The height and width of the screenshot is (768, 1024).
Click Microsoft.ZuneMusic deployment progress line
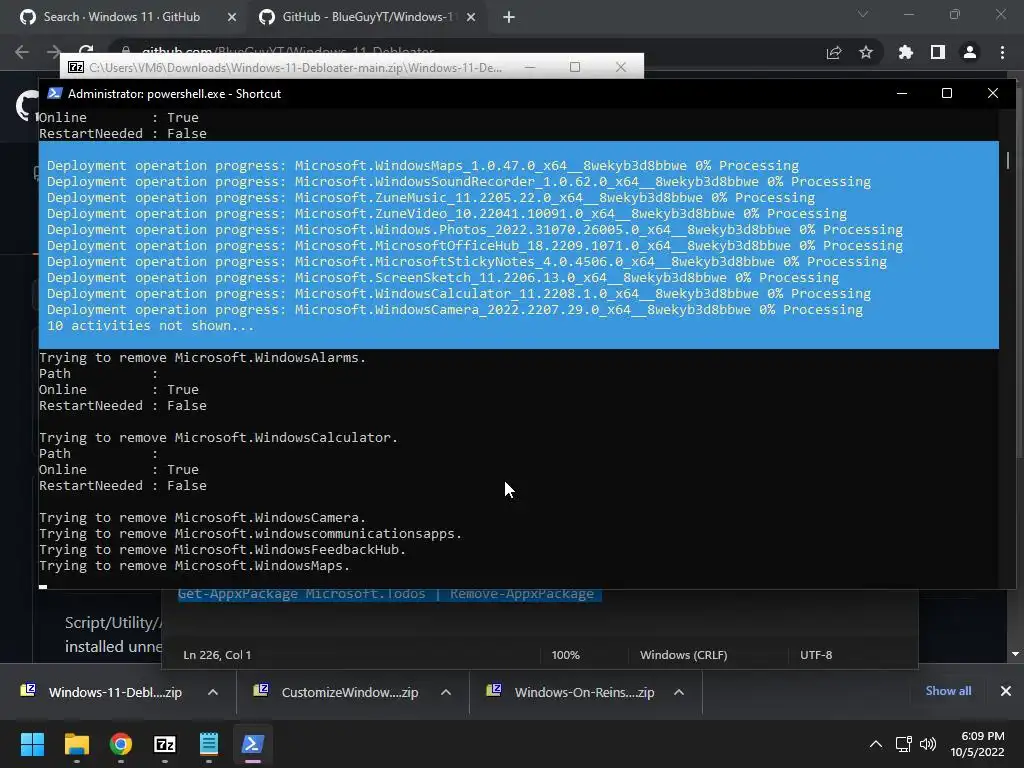(431, 198)
